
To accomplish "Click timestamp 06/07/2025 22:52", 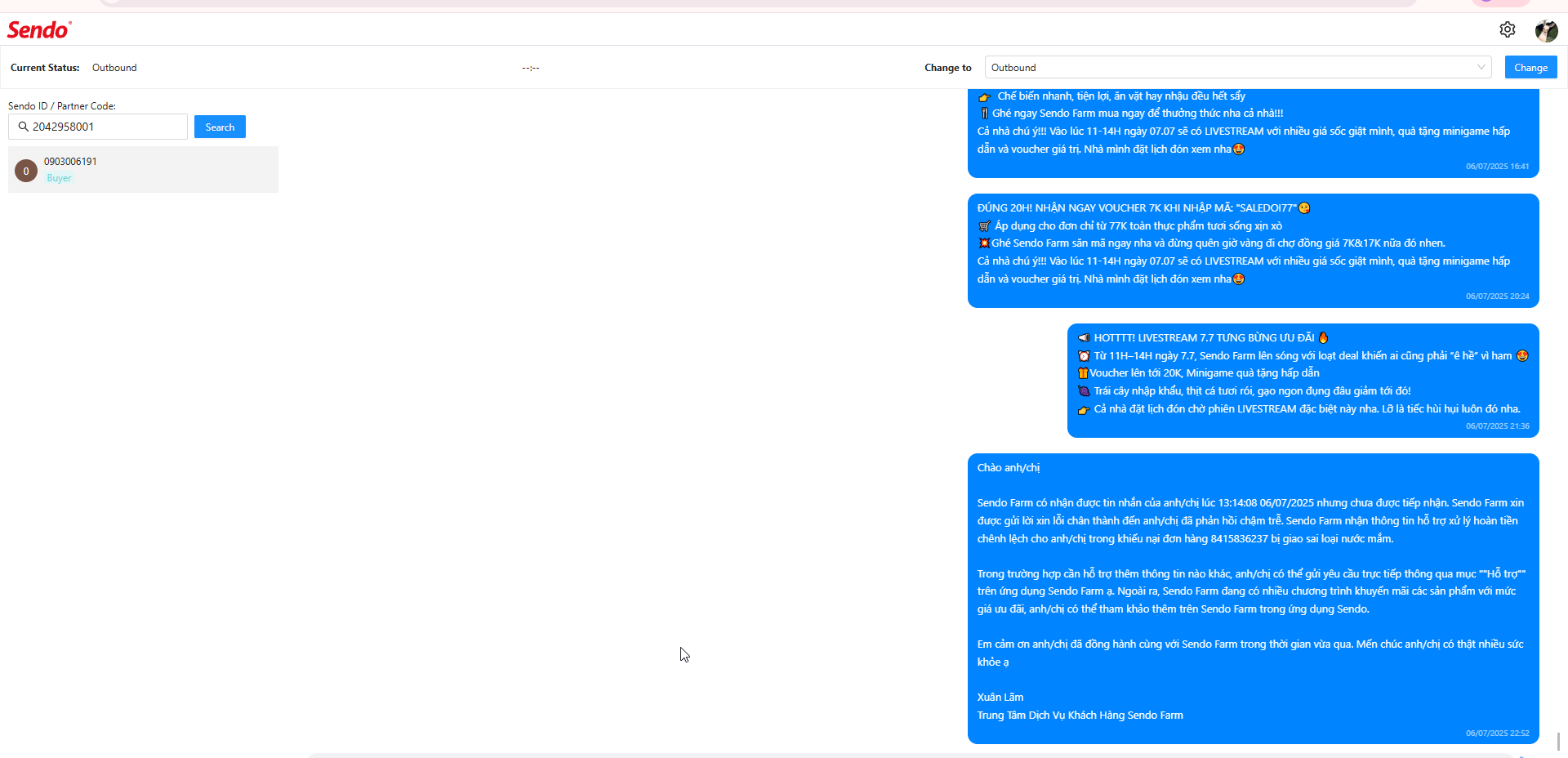I will pos(1497,733).
